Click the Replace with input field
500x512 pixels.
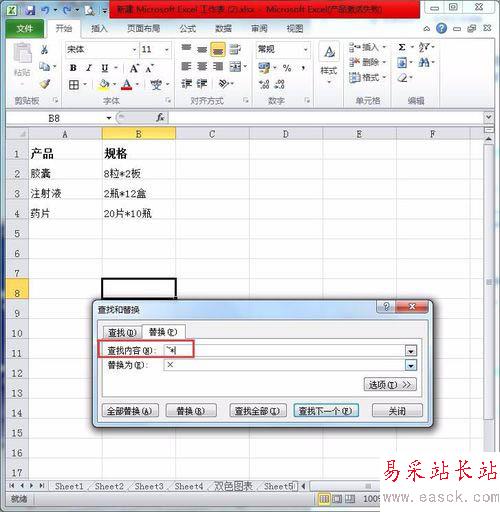click(284, 365)
